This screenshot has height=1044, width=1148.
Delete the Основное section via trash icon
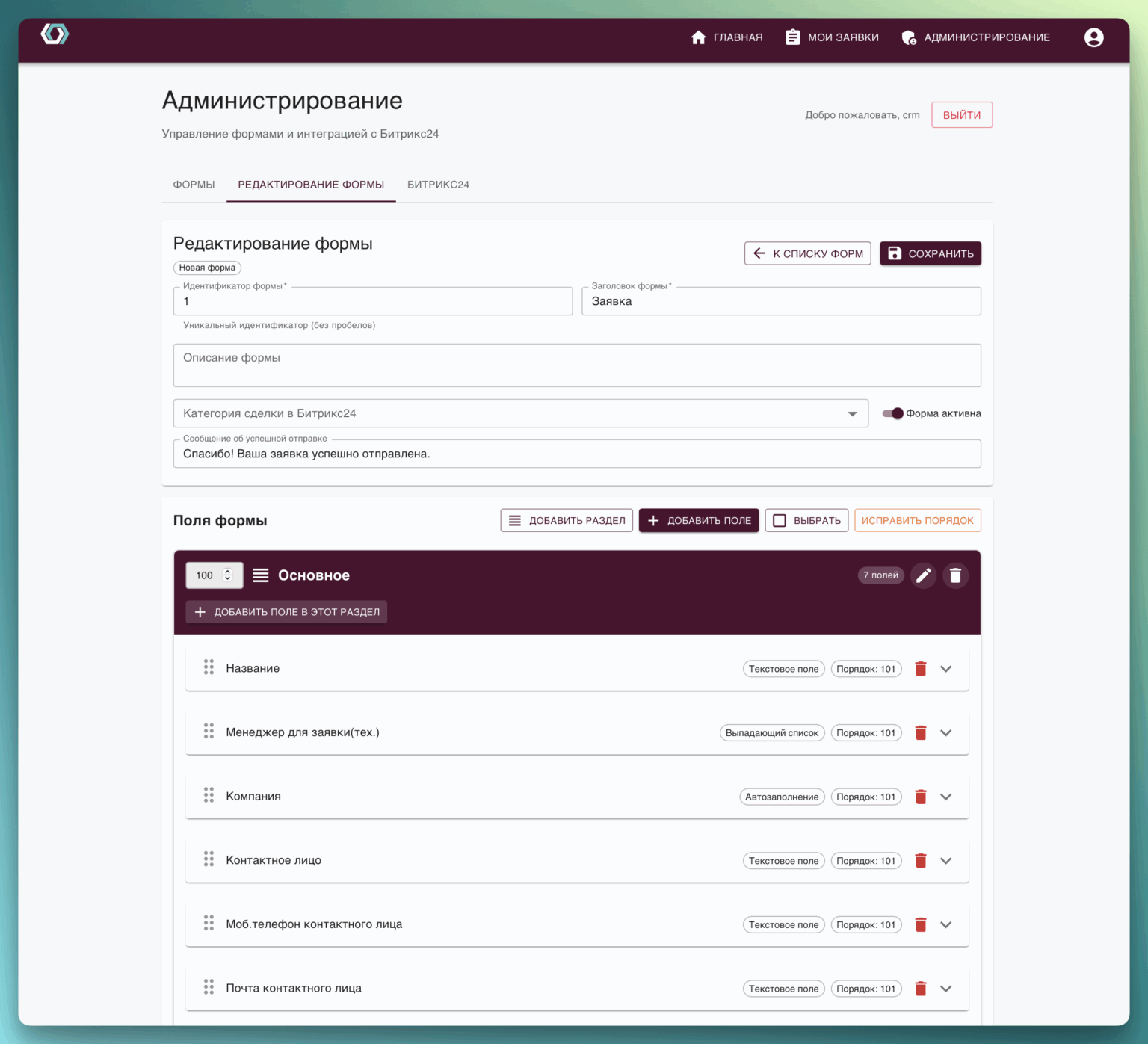955,575
